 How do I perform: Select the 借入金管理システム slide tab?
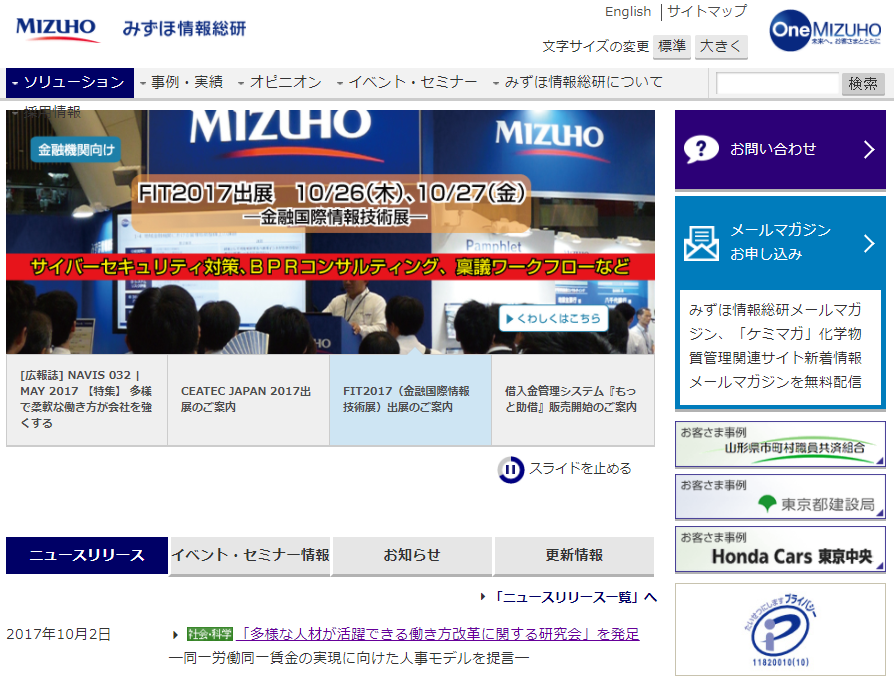click(x=573, y=400)
